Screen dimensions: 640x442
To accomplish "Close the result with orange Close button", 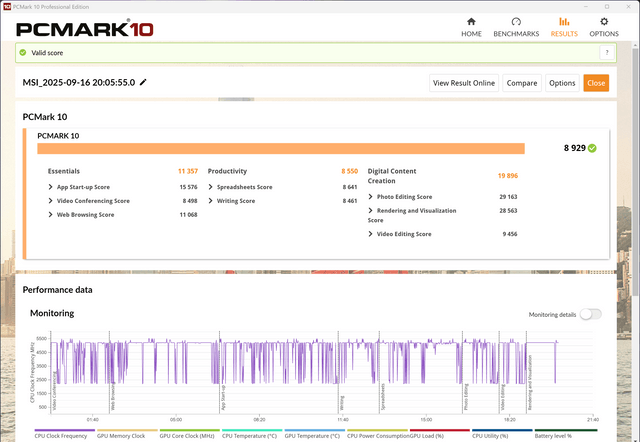I will 596,83.
